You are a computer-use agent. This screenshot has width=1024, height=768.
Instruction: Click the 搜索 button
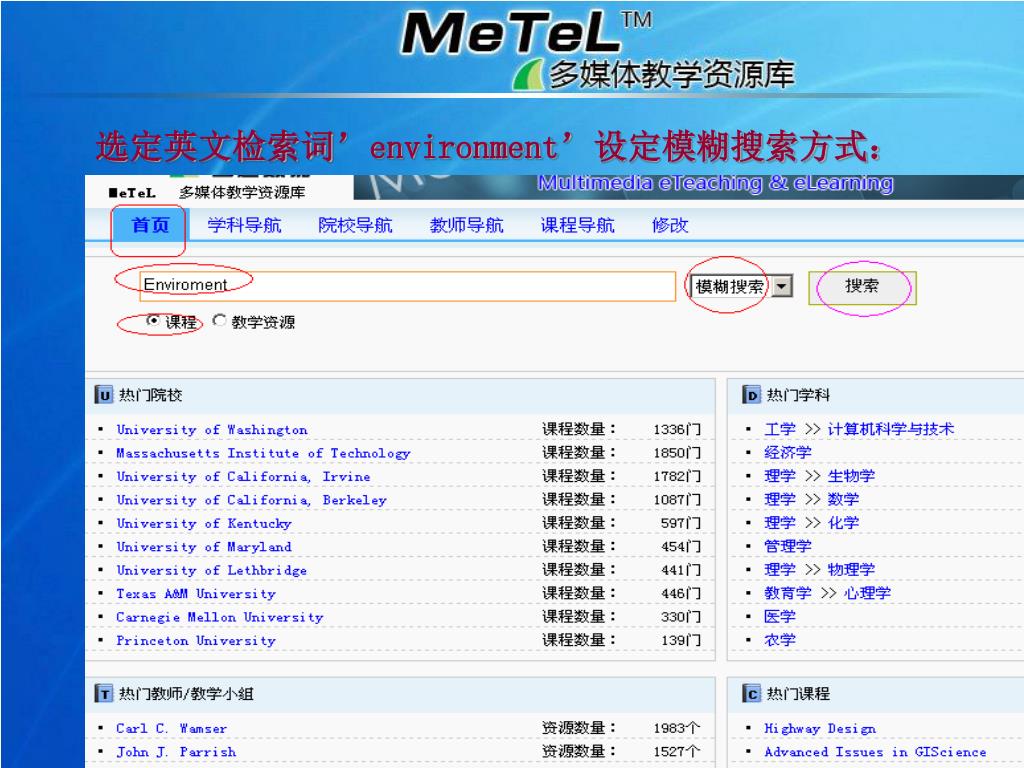click(862, 287)
